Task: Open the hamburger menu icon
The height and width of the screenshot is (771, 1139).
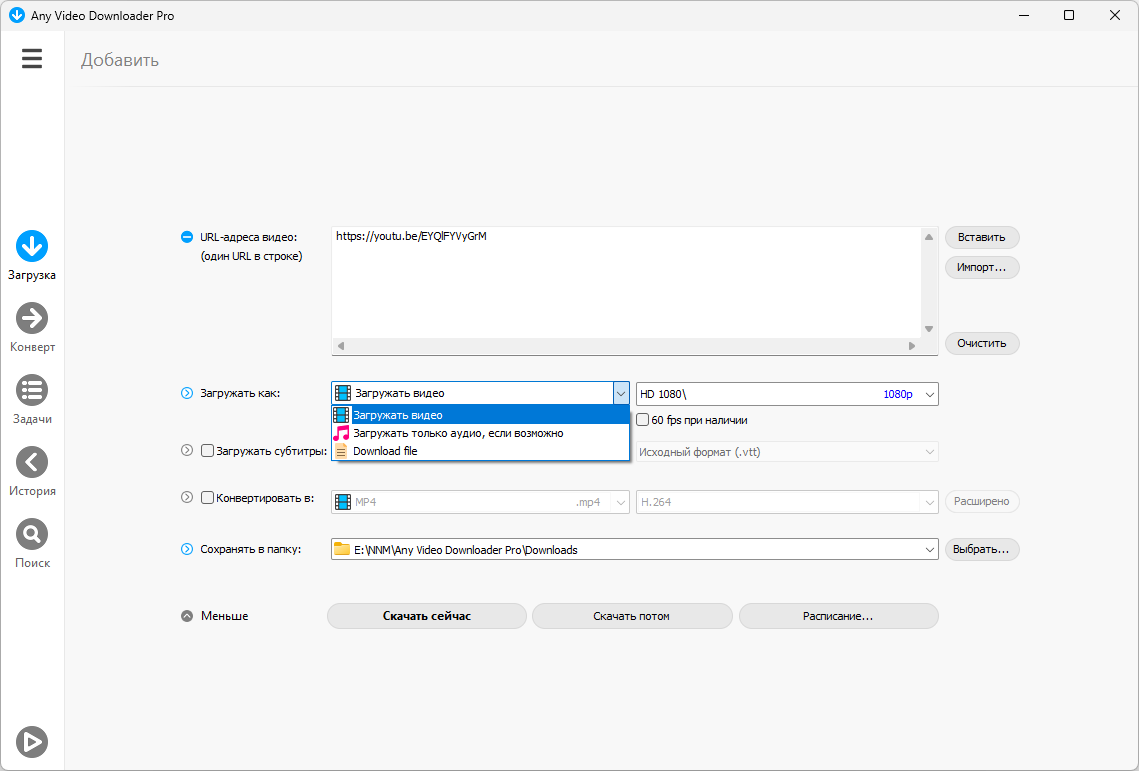Action: click(x=32, y=59)
